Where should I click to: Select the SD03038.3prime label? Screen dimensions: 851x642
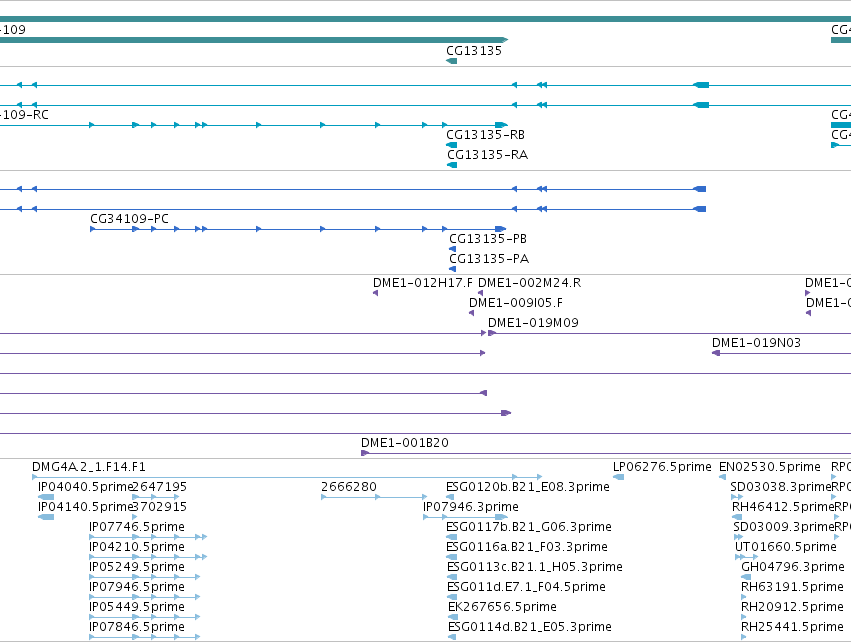(781, 487)
